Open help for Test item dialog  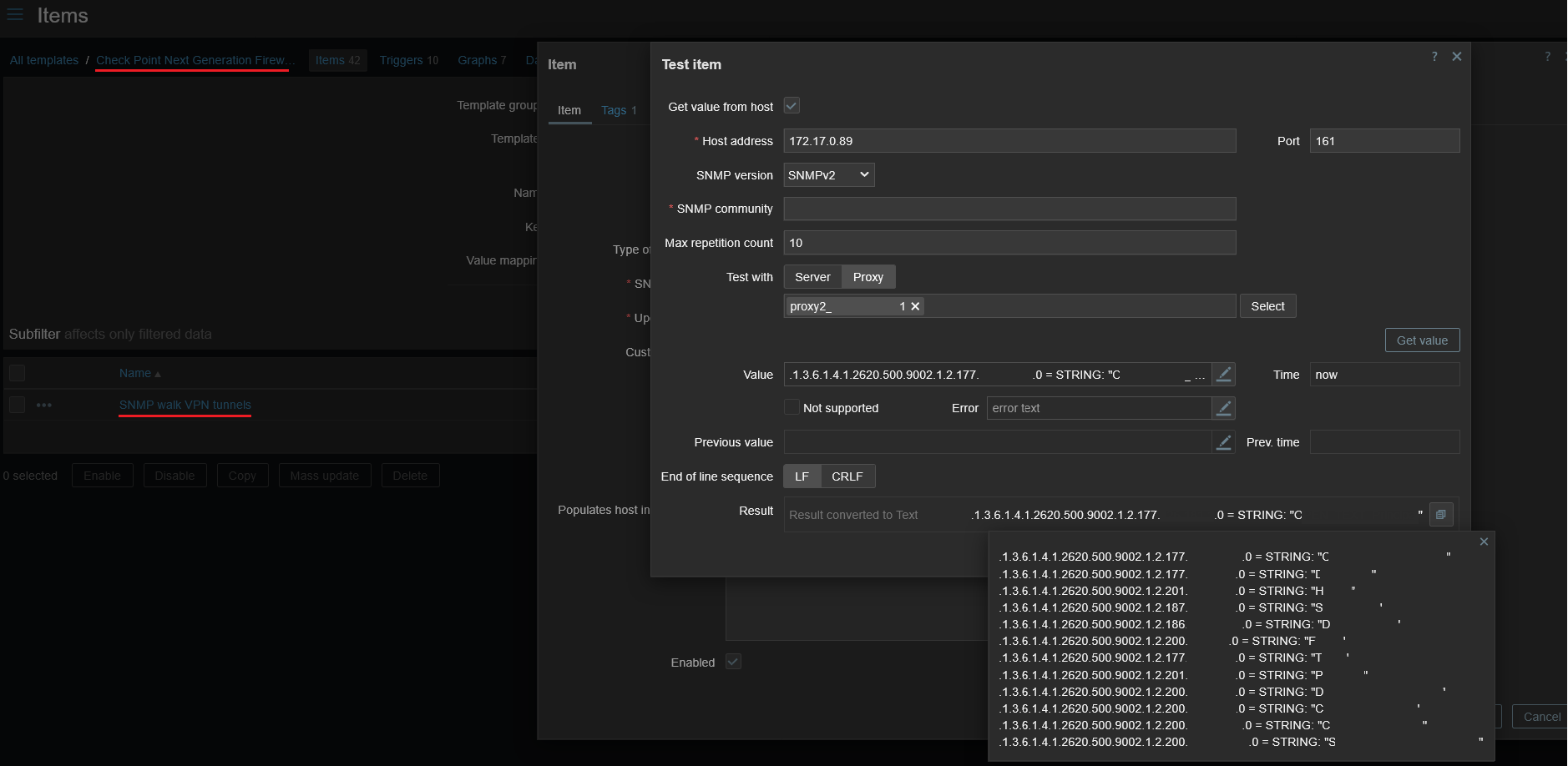tap(1434, 57)
